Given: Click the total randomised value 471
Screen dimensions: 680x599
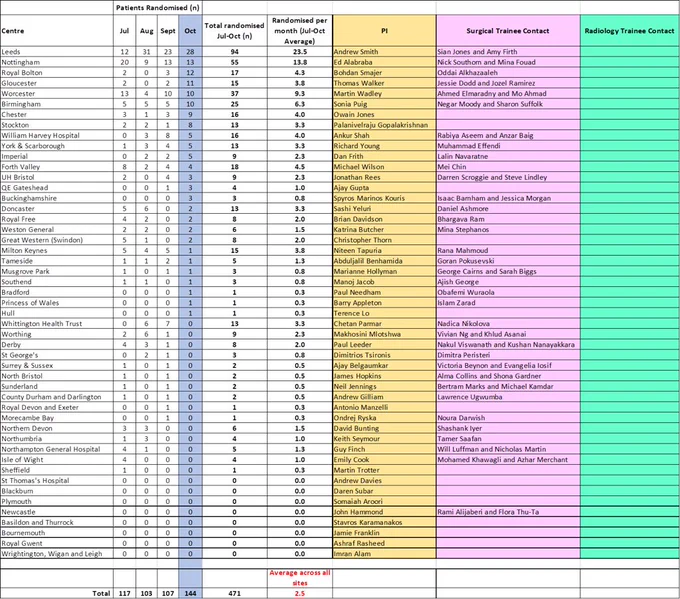Looking at the screenshot, I should 234,593.
